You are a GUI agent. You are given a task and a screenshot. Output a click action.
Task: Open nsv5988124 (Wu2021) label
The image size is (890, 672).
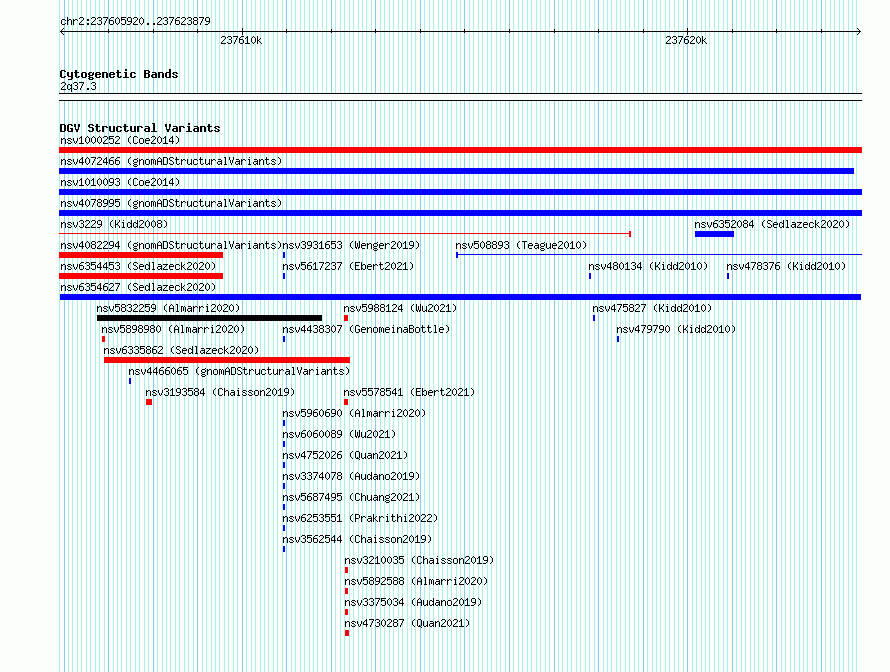(x=400, y=308)
